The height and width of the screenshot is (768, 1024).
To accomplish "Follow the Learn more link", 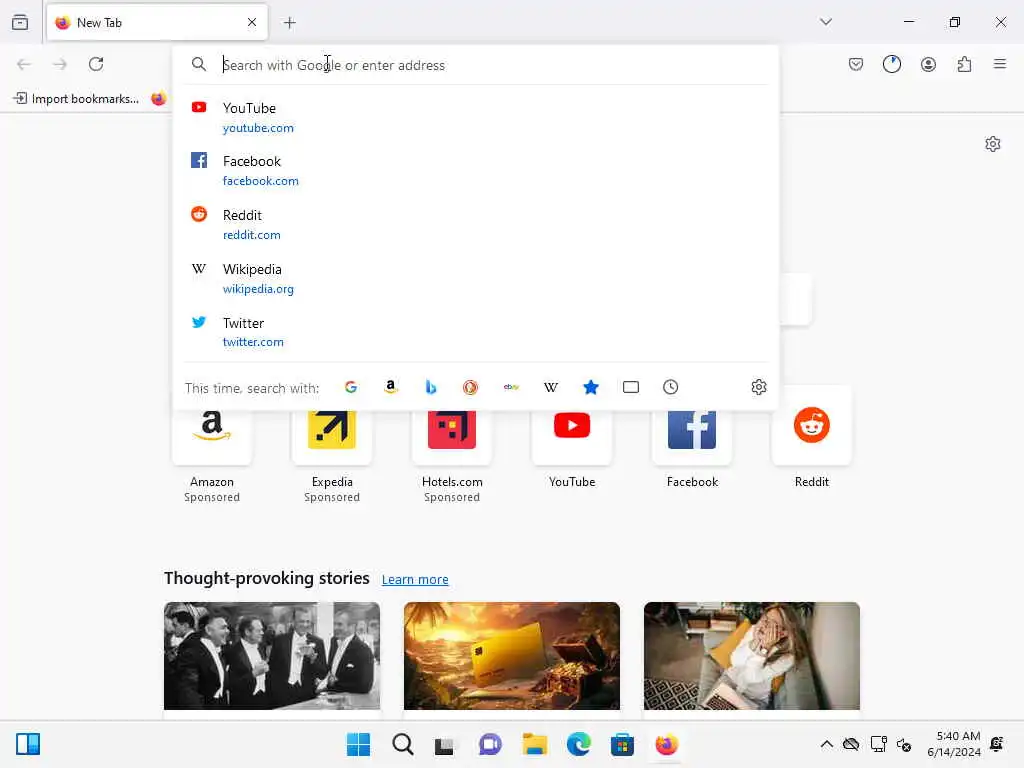I will [415, 579].
